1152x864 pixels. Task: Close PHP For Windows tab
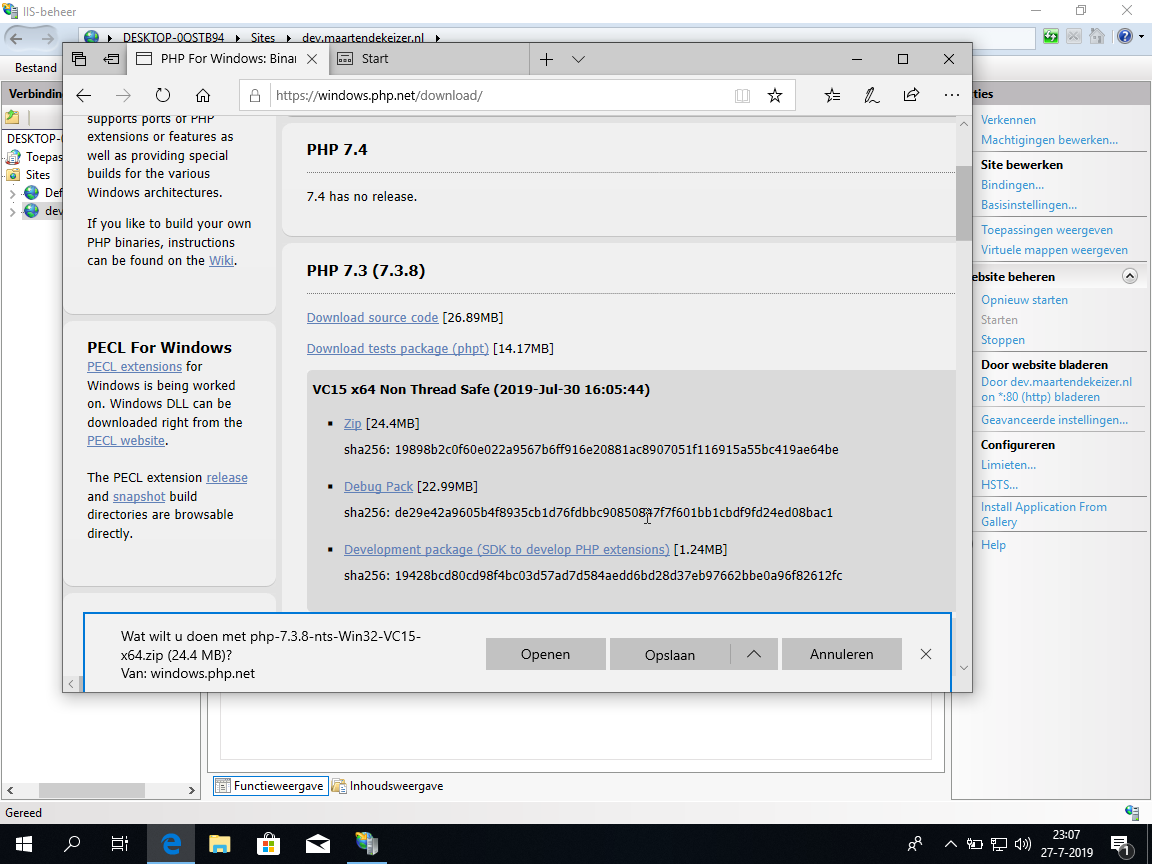point(312,60)
